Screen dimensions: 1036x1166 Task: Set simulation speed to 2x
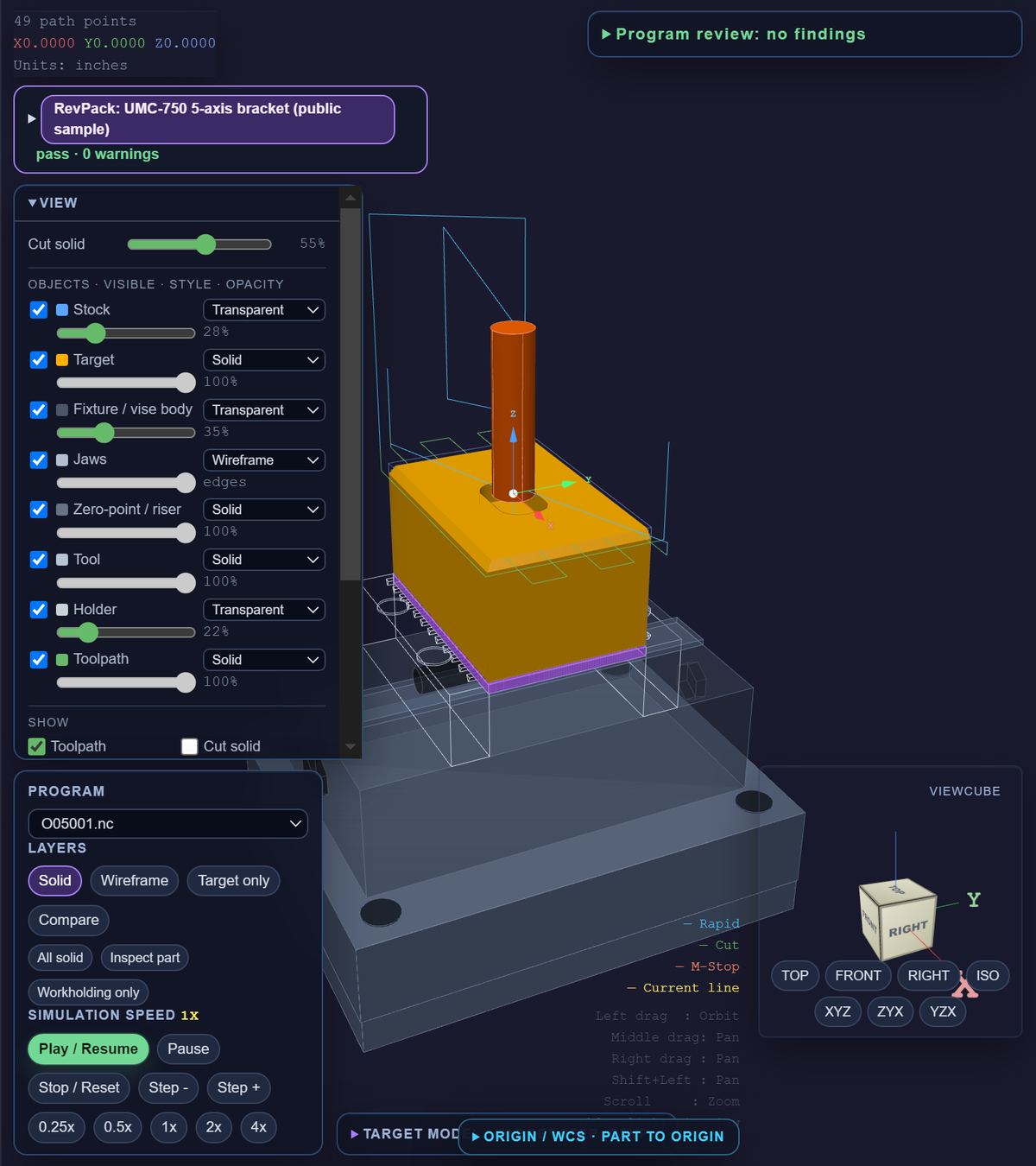214,1128
